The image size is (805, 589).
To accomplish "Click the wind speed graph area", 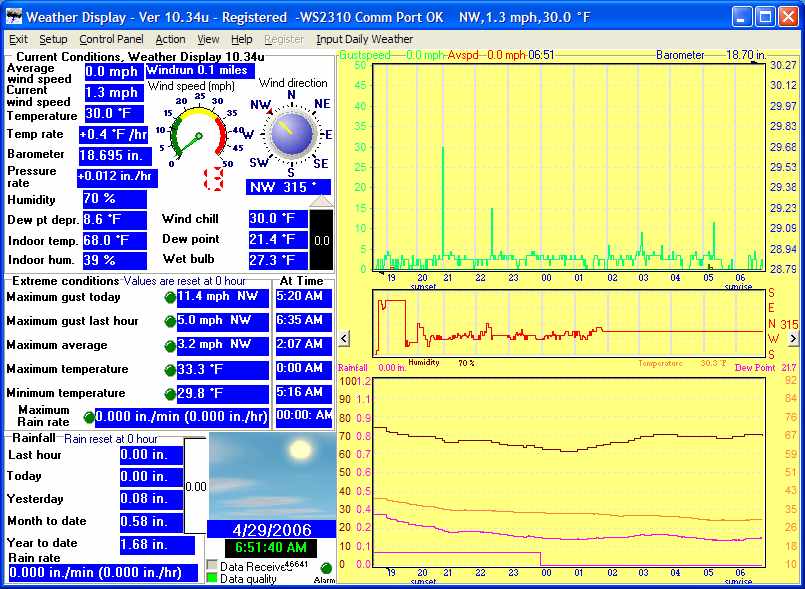I will pos(569,167).
